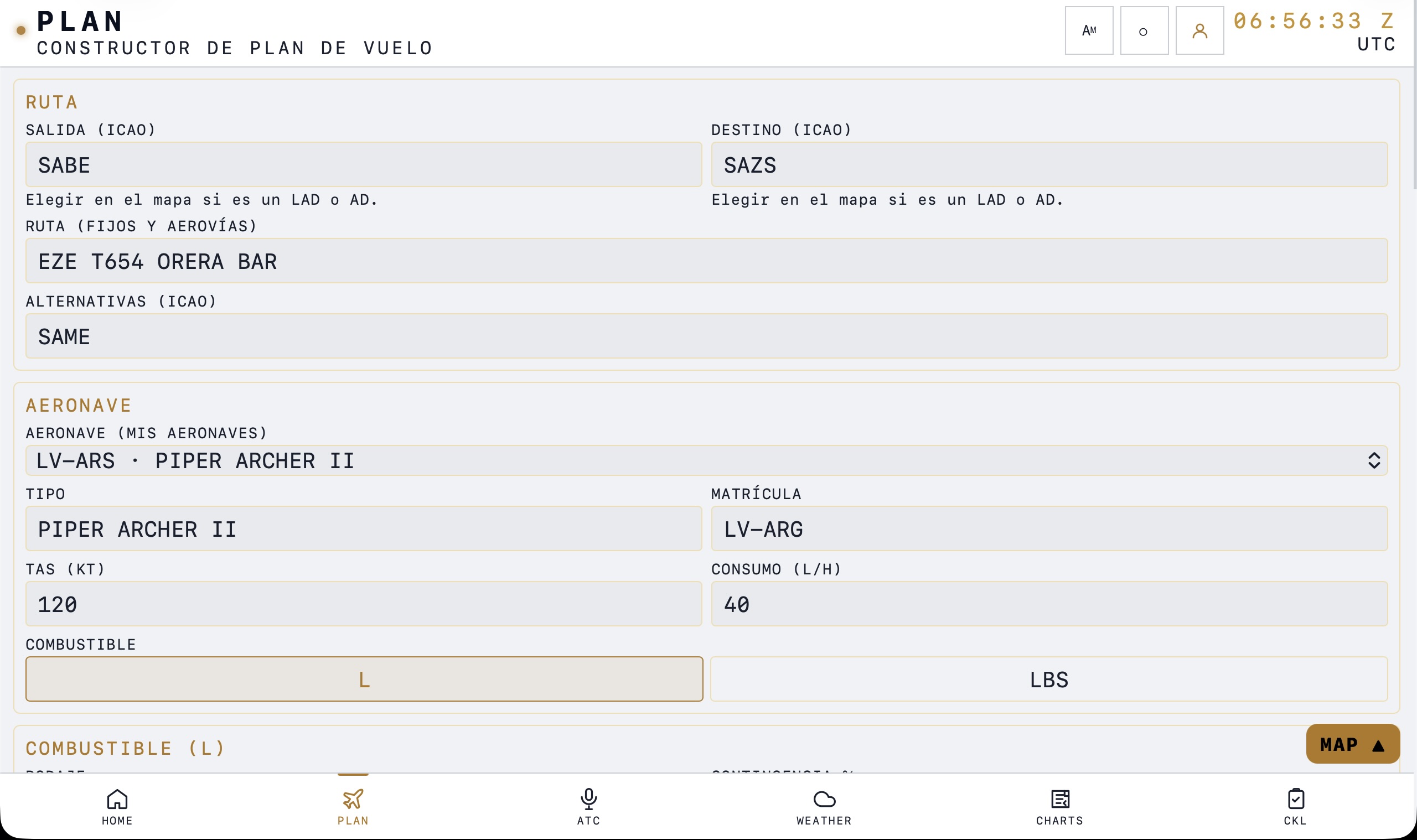Click the AM text size icon
This screenshot has height=840, width=1417.
click(1089, 30)
